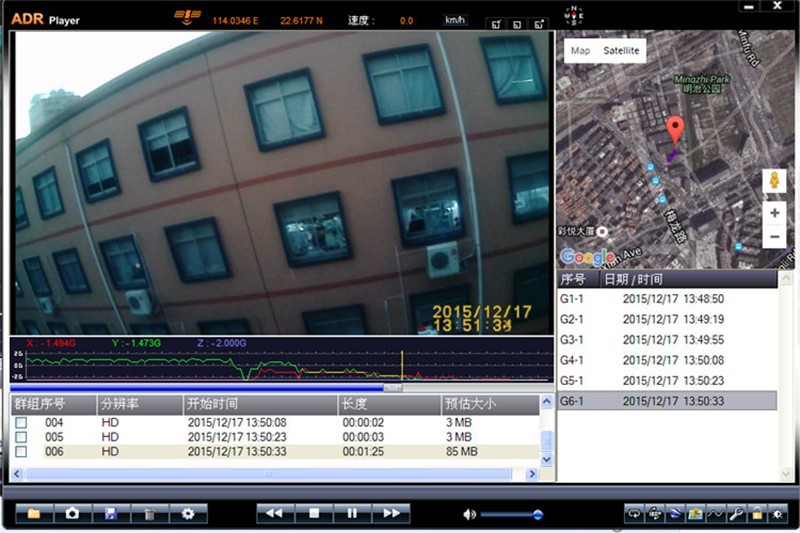The image size is (800, 533).
Task: Take a snapshot with the camera icon
Action: click(x=72, y=514)
